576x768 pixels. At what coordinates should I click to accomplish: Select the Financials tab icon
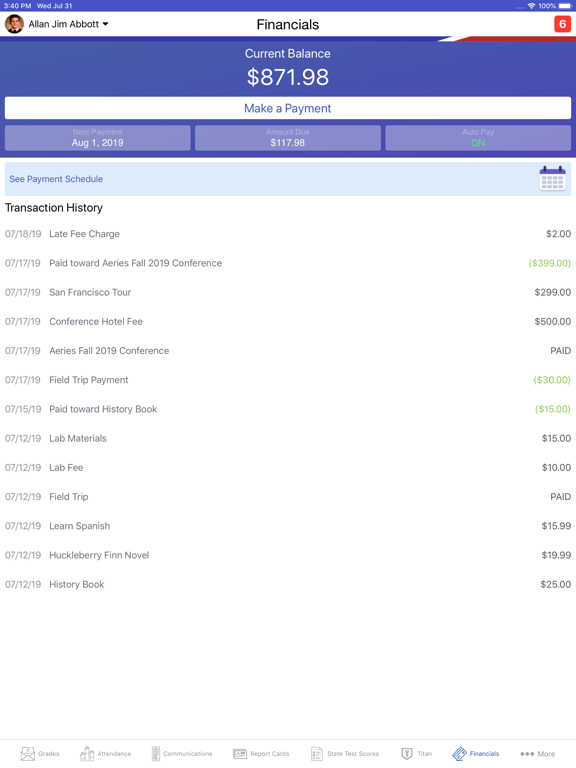(459, 753)
